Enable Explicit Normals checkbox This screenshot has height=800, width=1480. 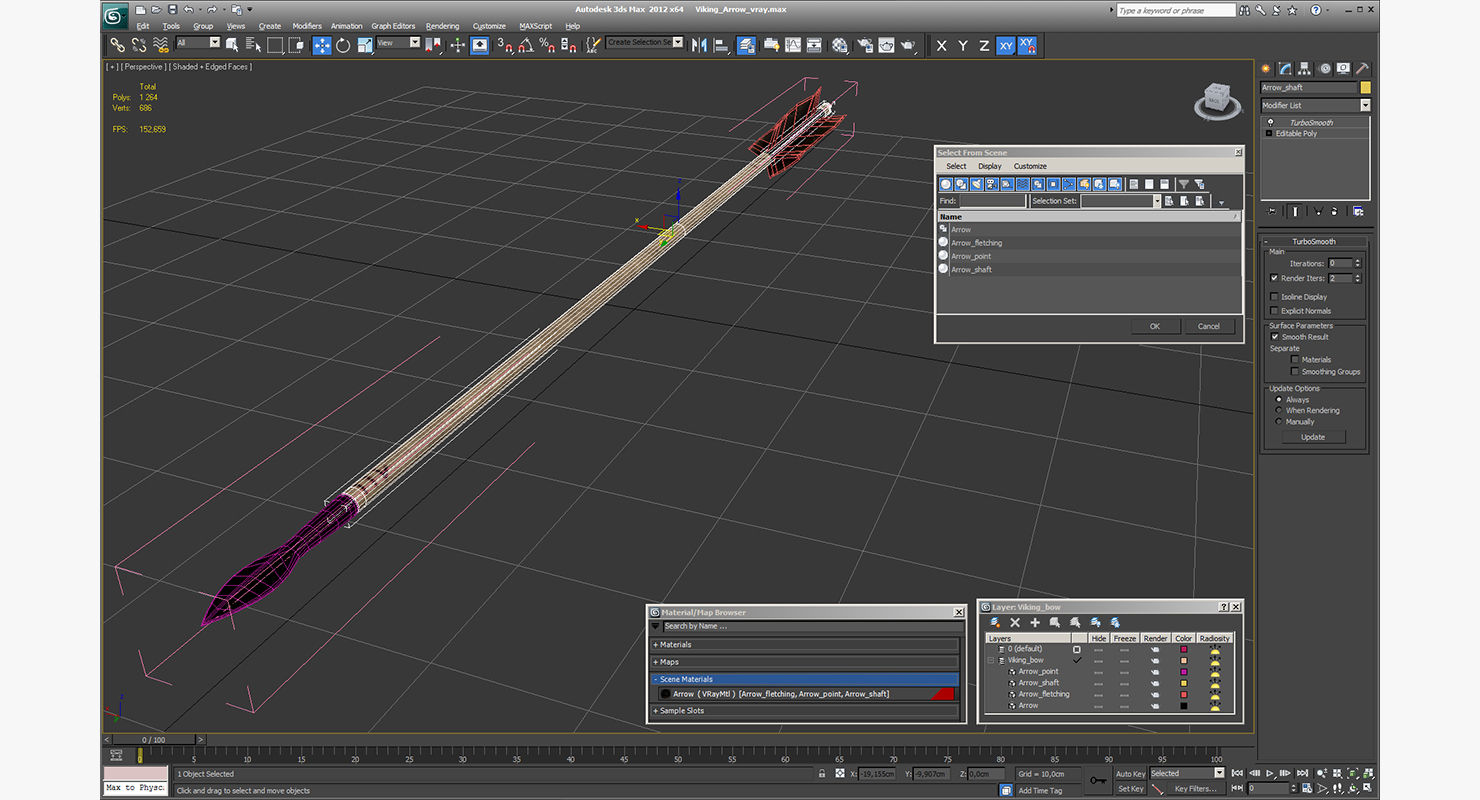[1274, 311]
